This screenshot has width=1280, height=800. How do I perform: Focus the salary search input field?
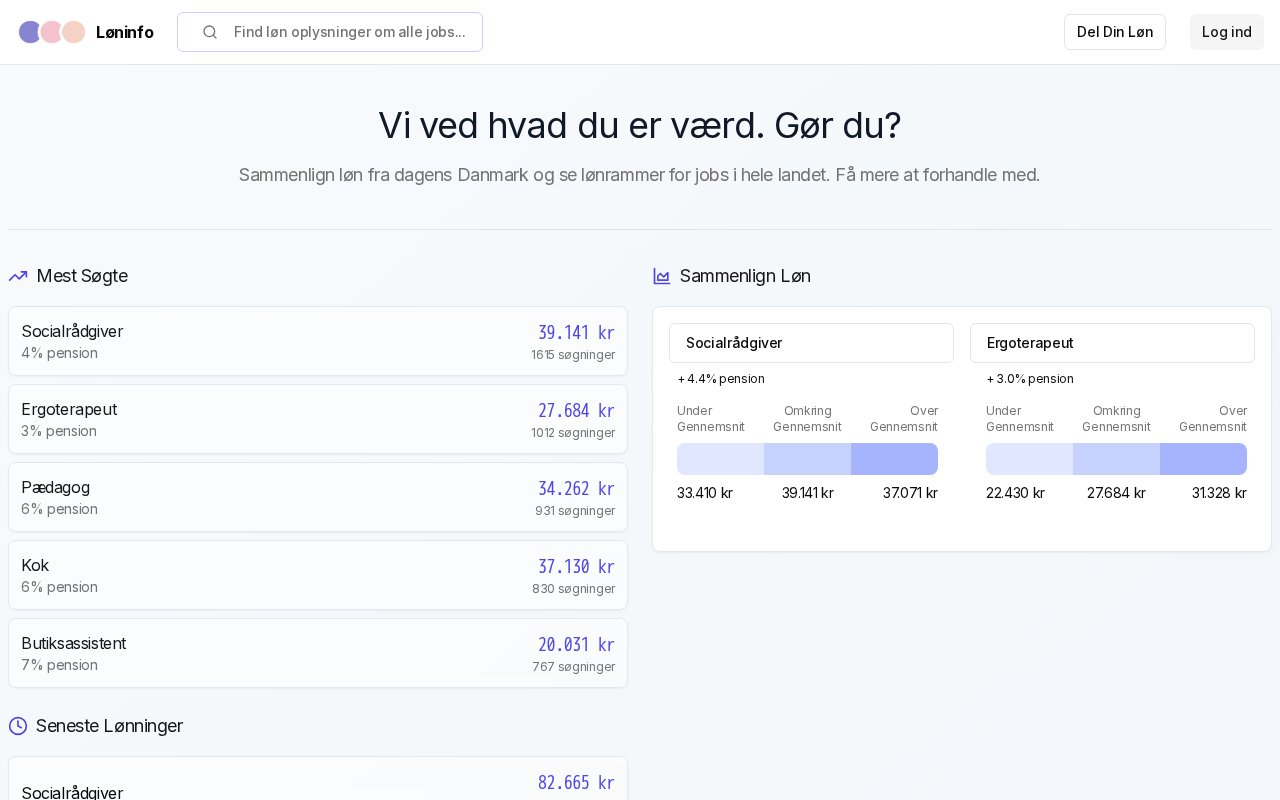click(x=349, y=32)
